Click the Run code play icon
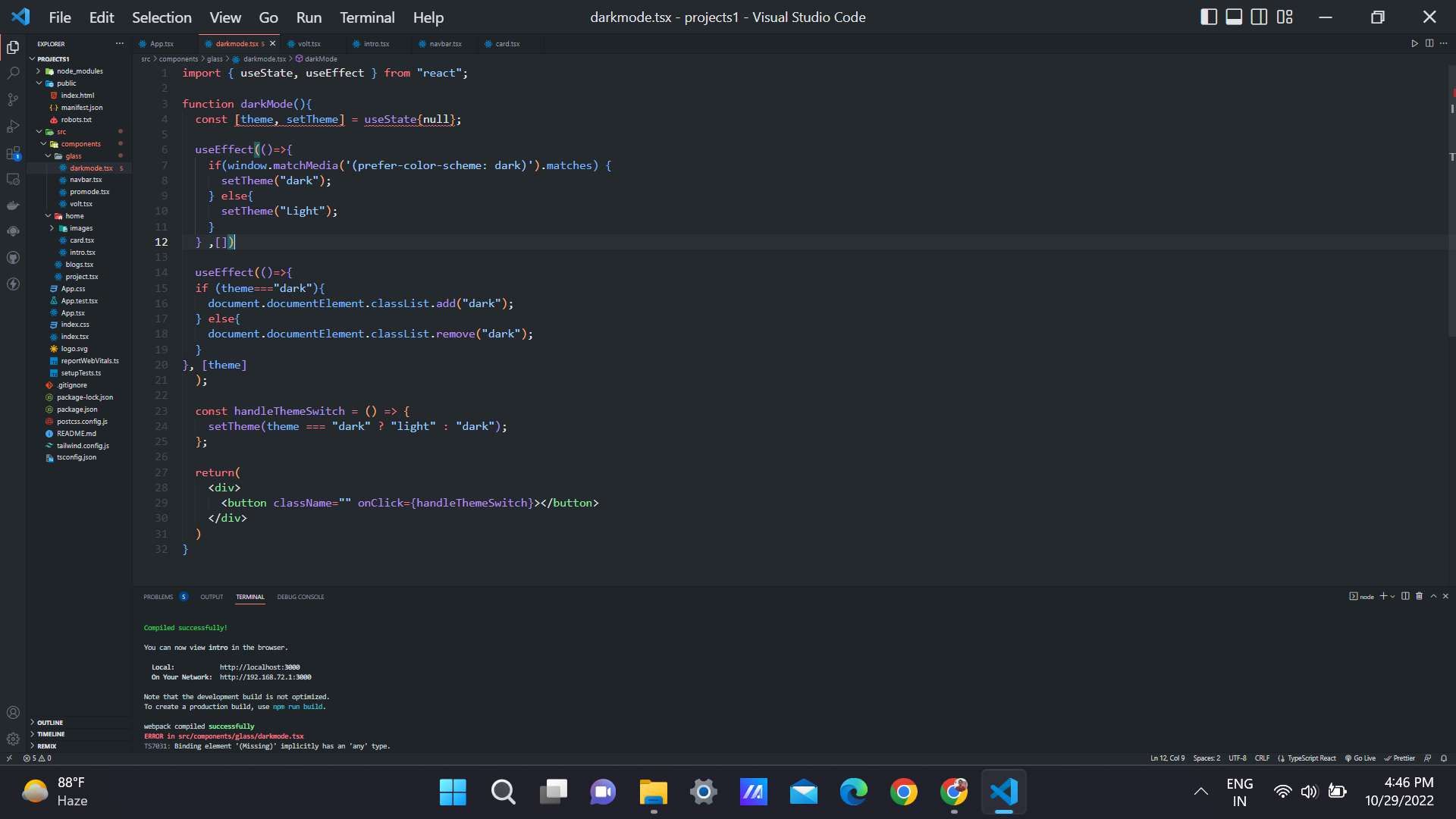Viewport: 1456px width, 819px height. point(1414,43)
